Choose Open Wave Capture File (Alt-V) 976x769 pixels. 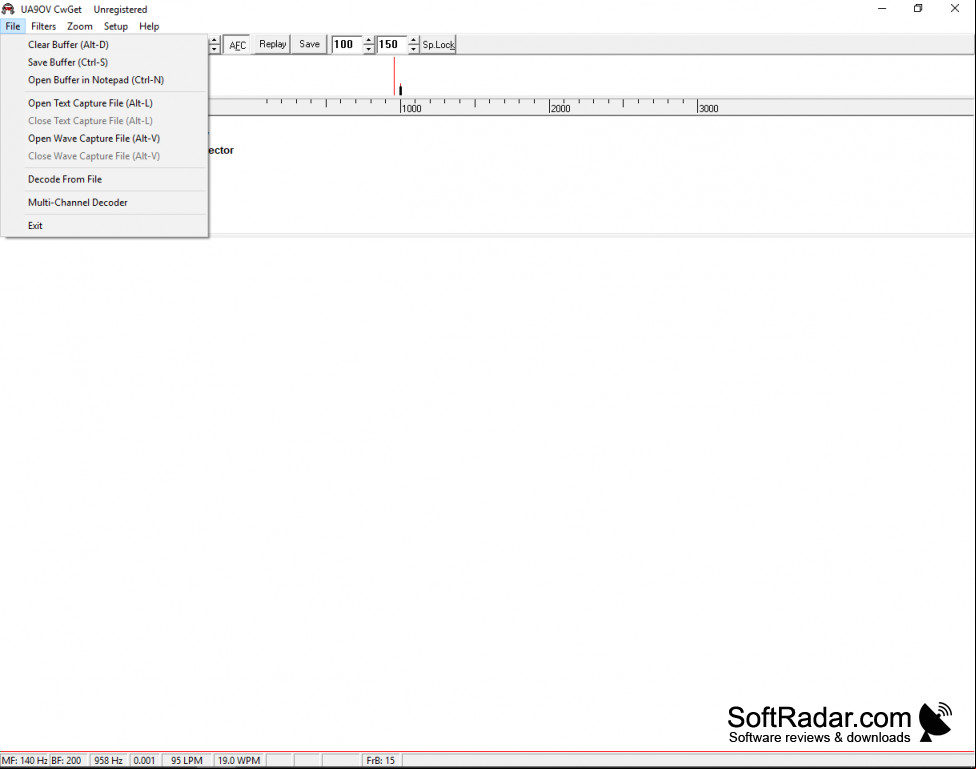(104, 138)
